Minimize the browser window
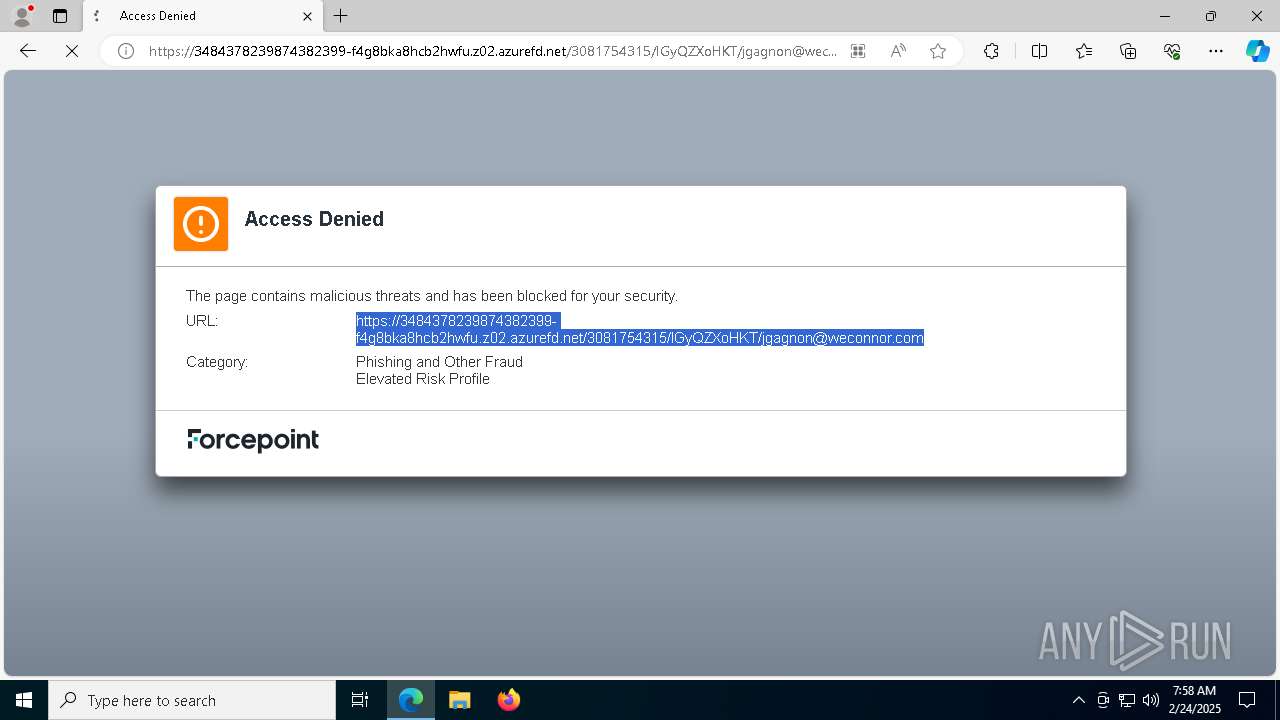The width and height of the screenshot is (1280, 720). pos(1165,16)
